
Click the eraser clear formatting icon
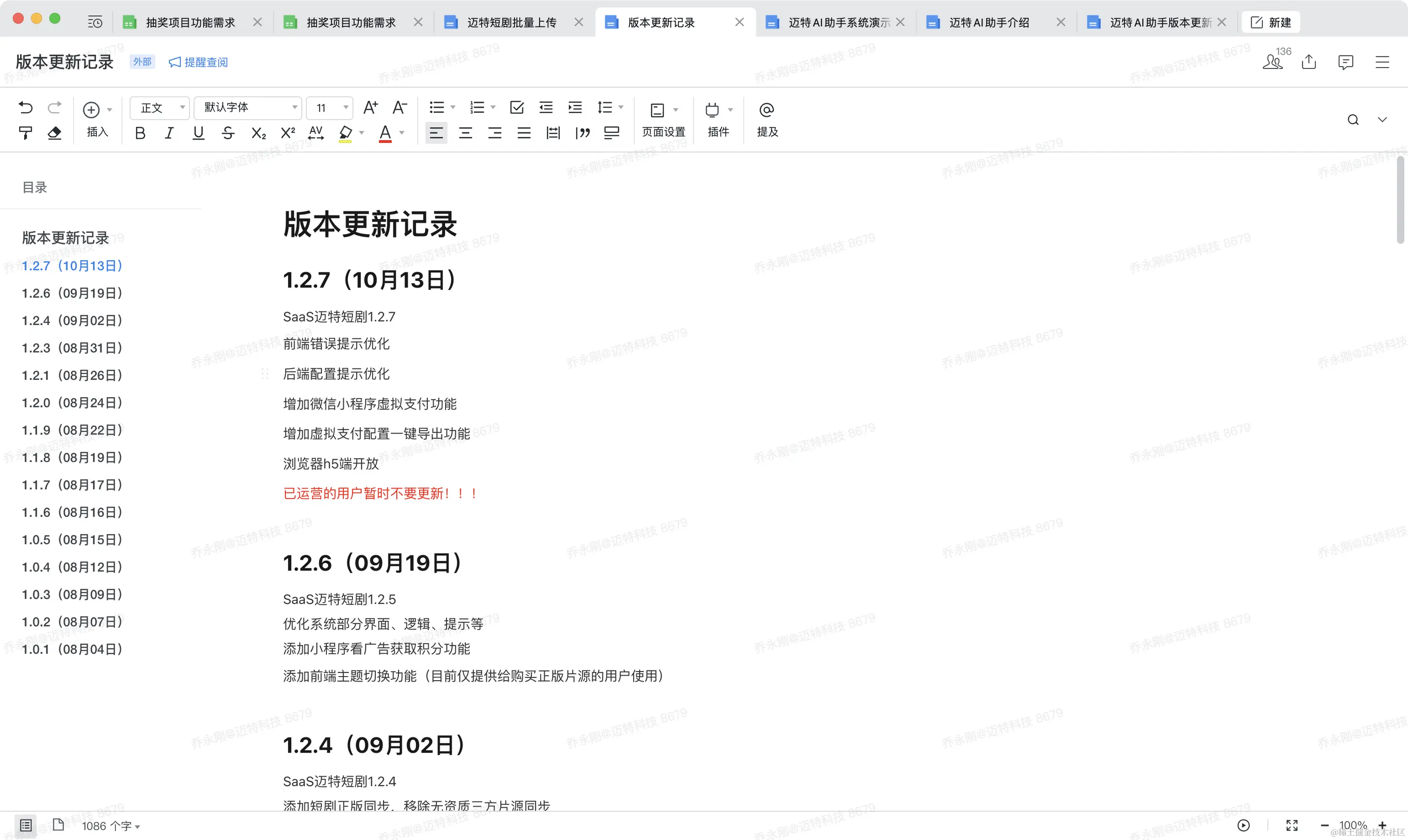click(54, 133)
